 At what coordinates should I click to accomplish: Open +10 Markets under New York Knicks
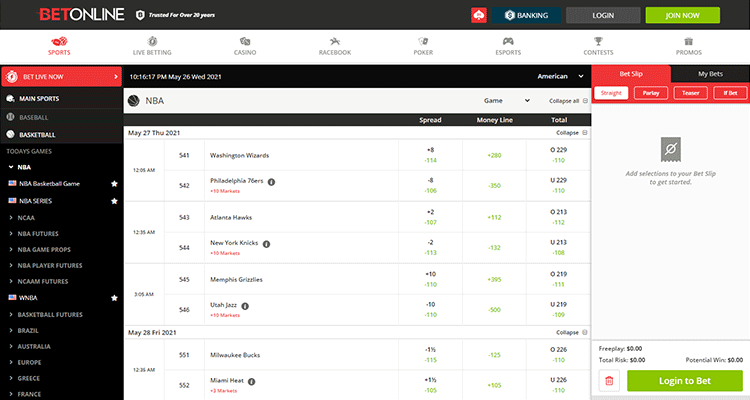pyautogui.click(x=225, y=253)
